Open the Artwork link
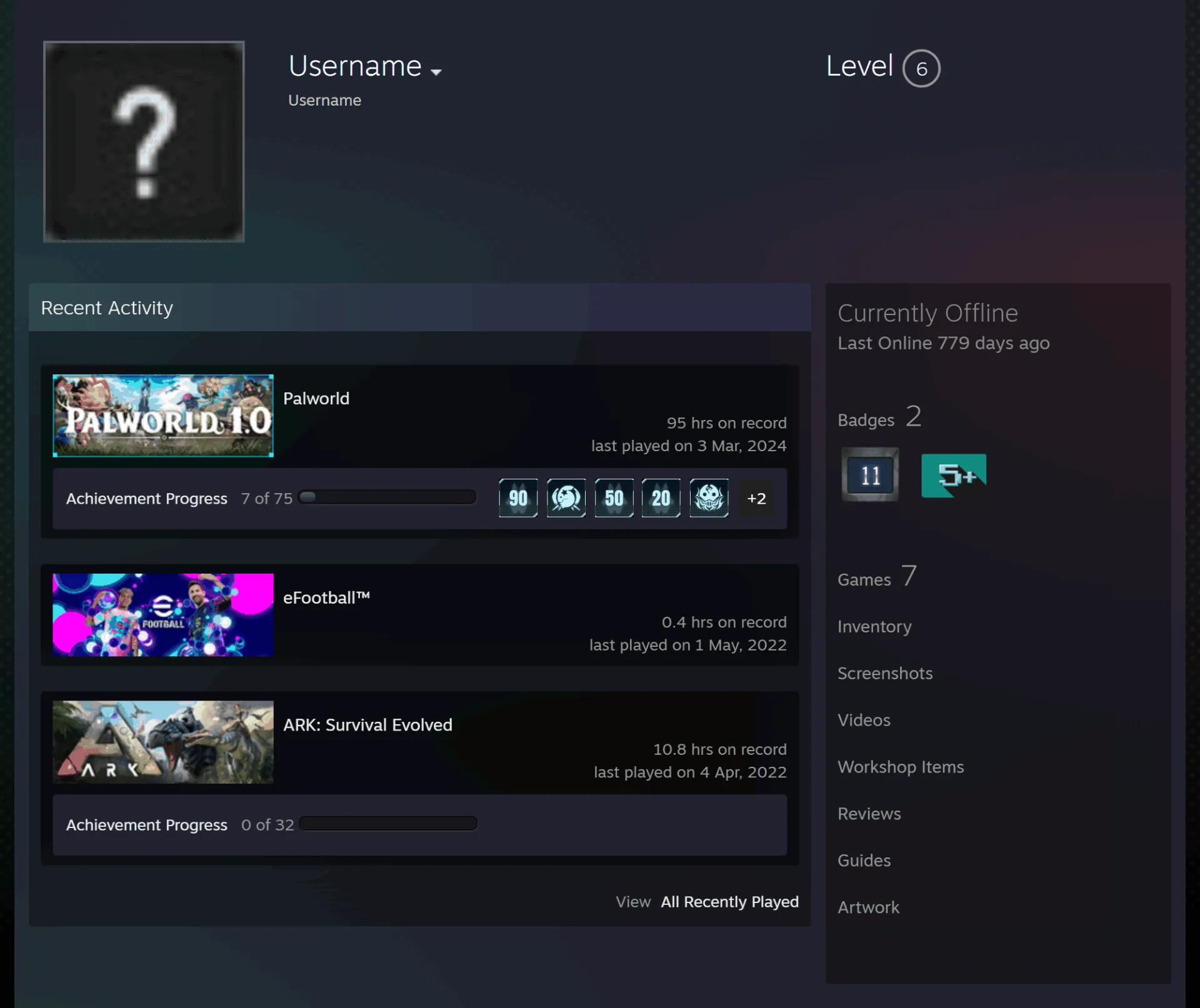Image resolution: width=1200 pixels, height=1008 pixels. pyautogui.click(x=868, y=907)
